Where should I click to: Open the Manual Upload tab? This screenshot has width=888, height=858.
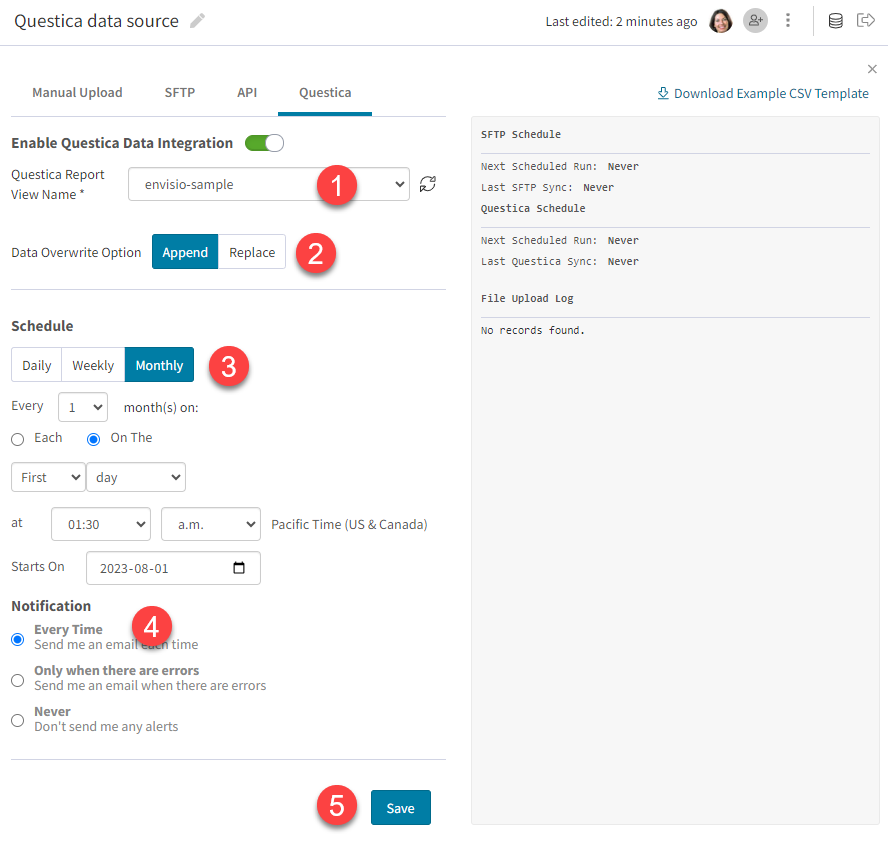tap(77, 92)
